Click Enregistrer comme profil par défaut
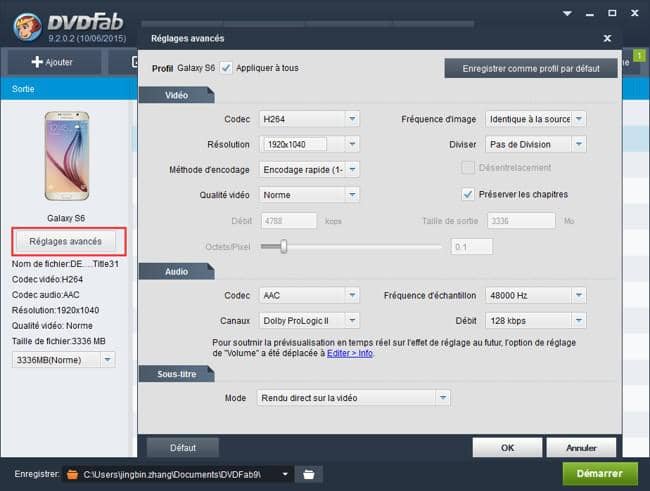This screenshot has height=491, width=650. [531, 68]
